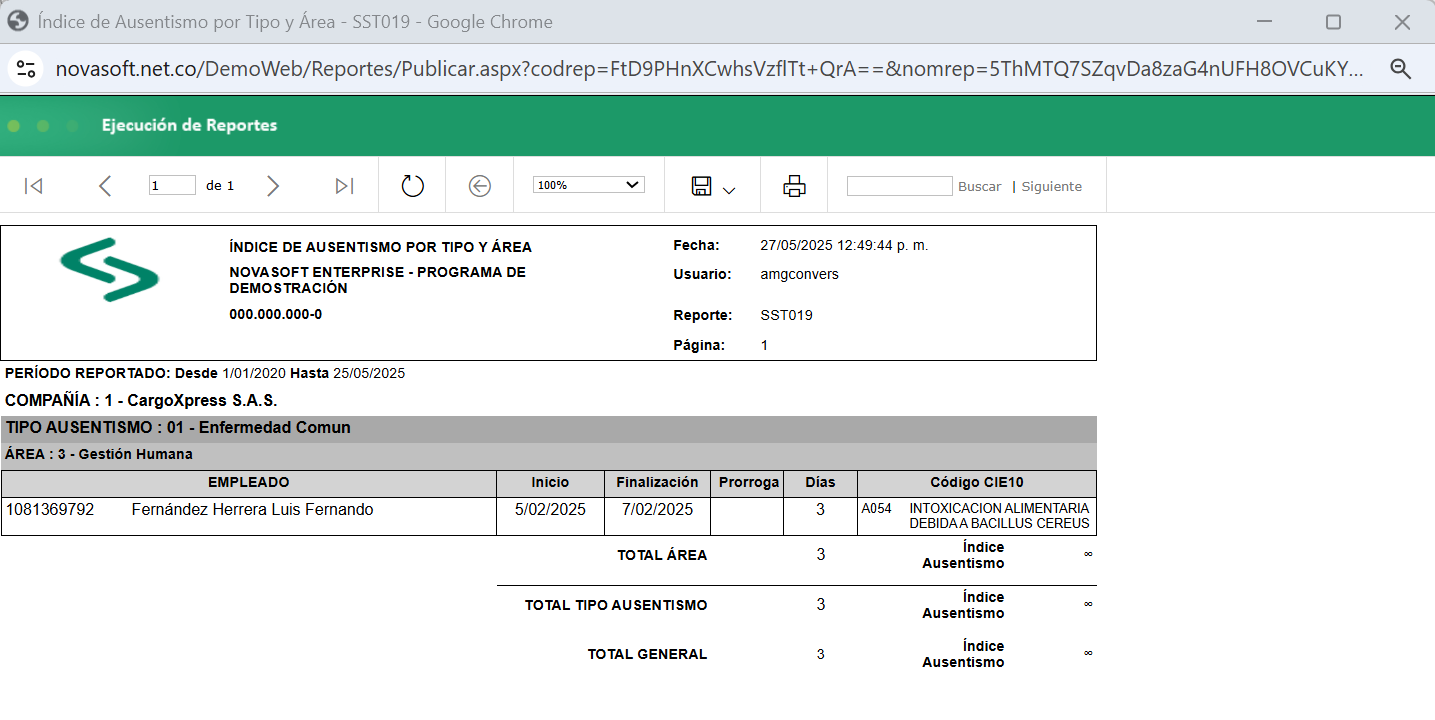
Task: Click the INTOXICACION ALIMENTARIA DEBIDA A BACILLUS CEREUS diagnosis
Action: (x=999, y=516)
